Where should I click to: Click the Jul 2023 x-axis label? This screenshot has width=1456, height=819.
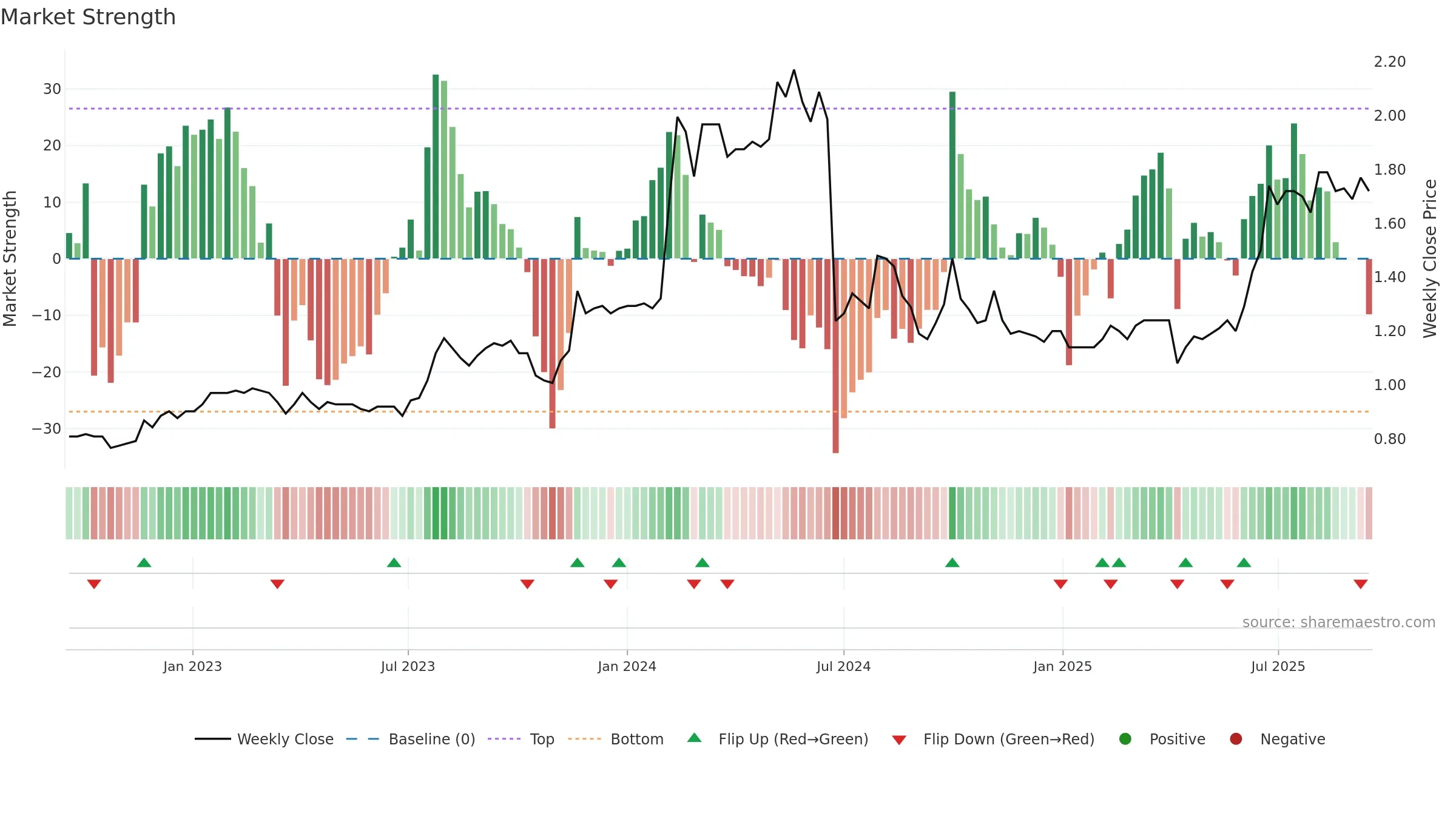(408, 666)
